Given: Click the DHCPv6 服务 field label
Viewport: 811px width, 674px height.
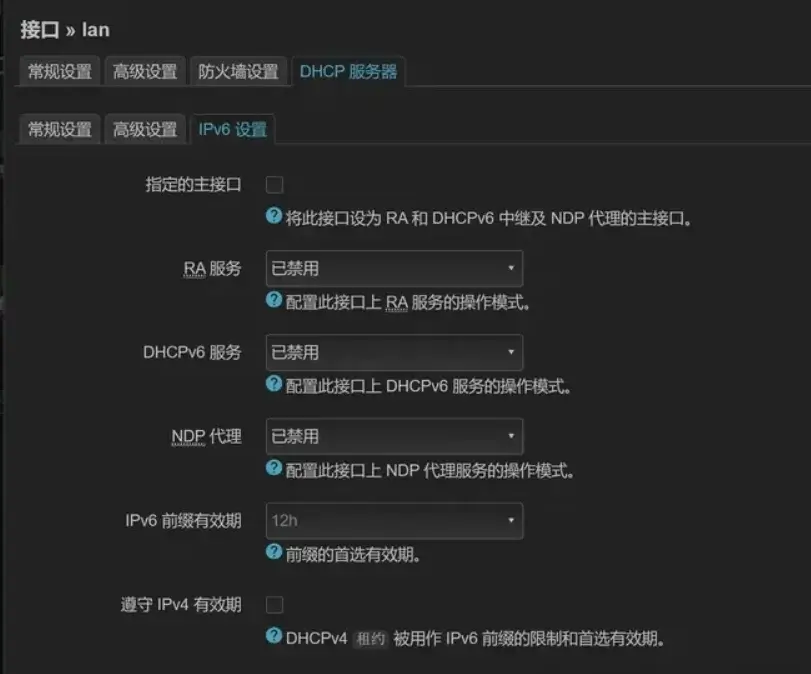Looking at the screenshot, I should pos(192,352).
